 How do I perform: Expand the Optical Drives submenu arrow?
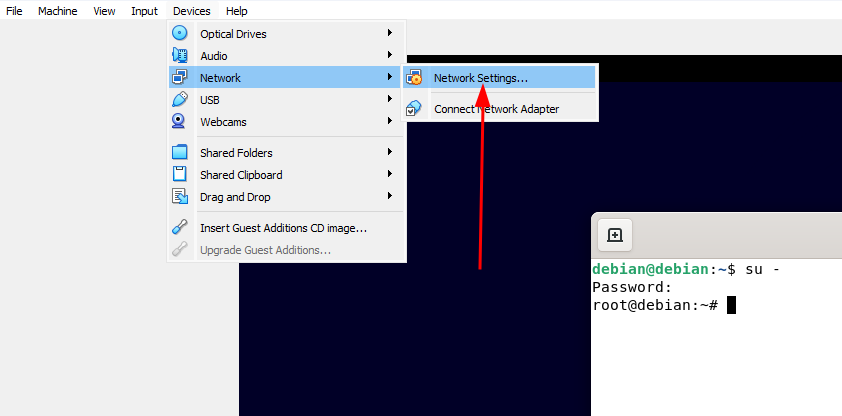click(390, 33)
